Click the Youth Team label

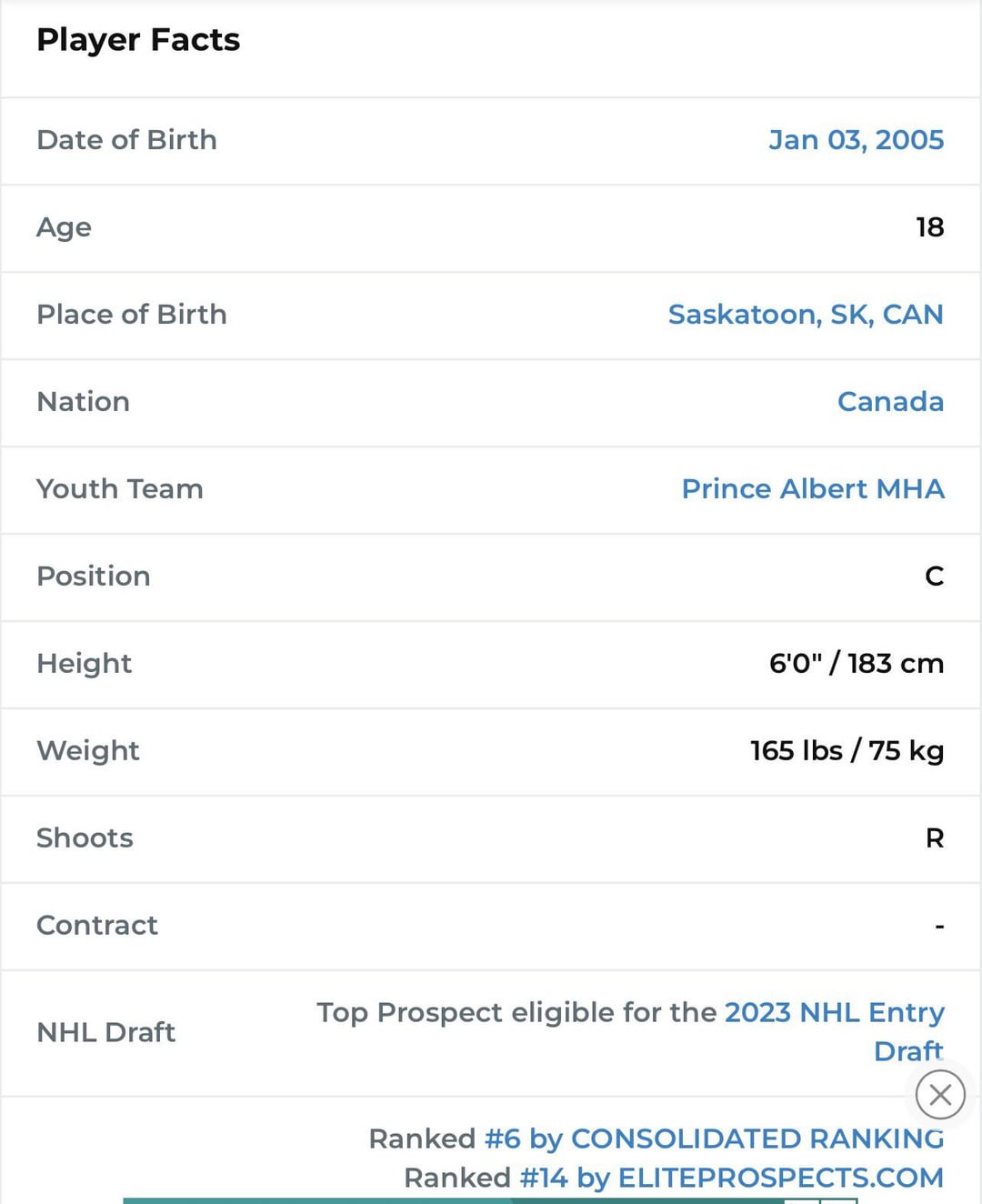click(x=119, y=489)
